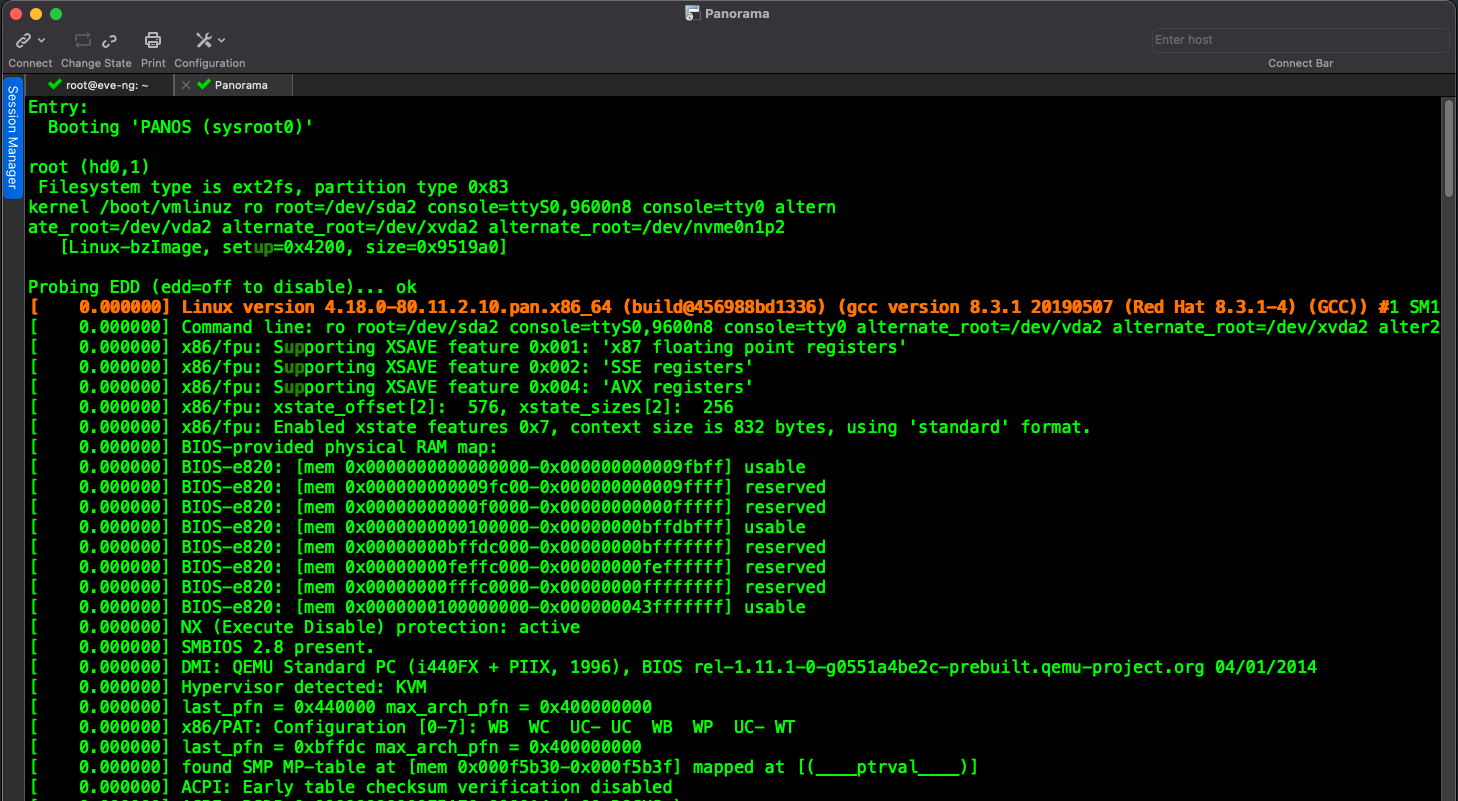Click the 'AVX registers' XSAVE feature line
Viewport: 1458px width, 801px height.
point(391,387)
